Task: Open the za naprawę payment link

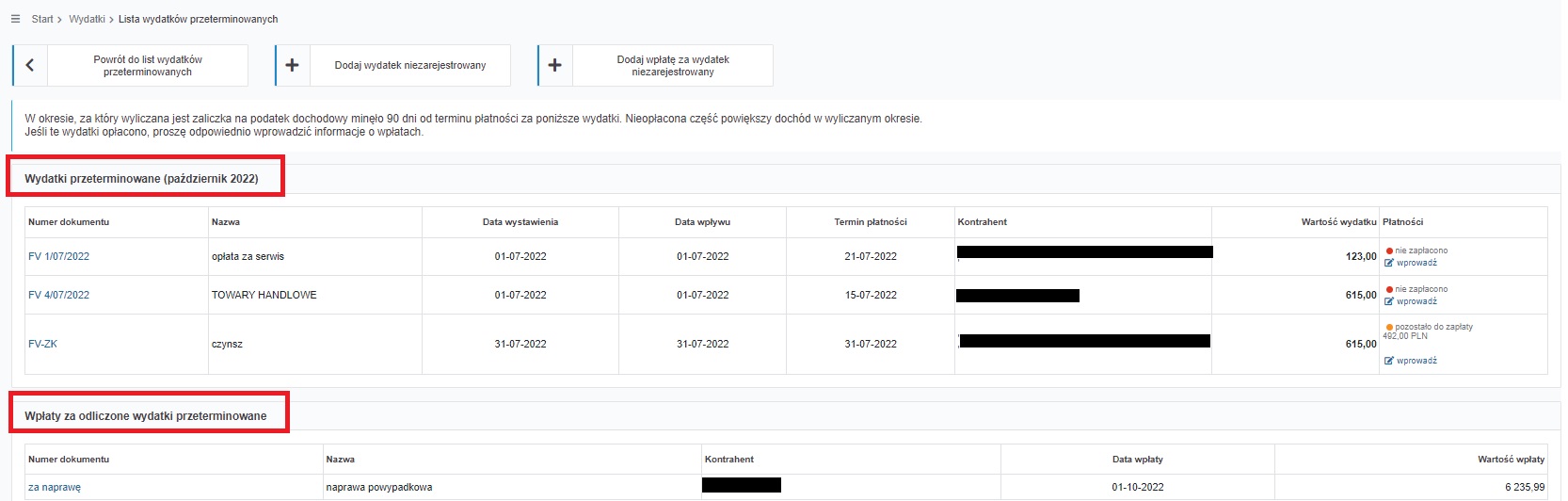Action: coord(55,487)
